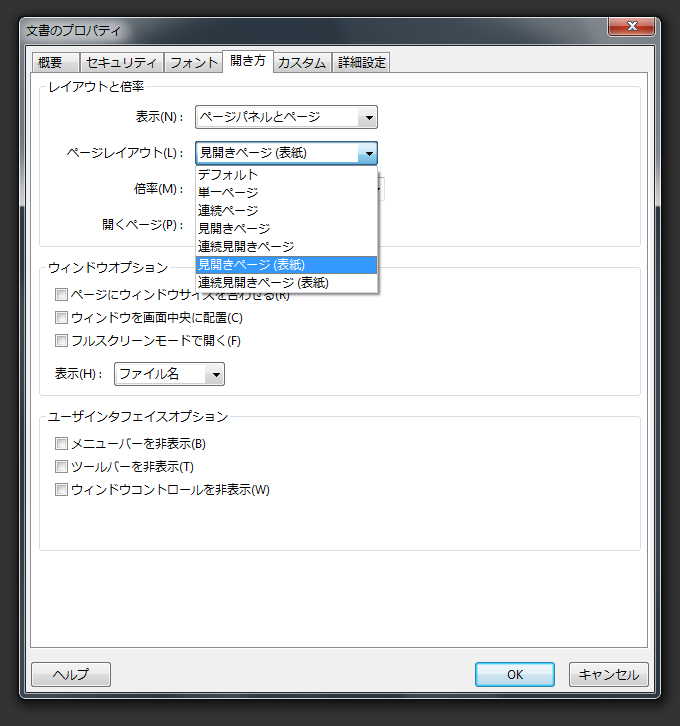This screenshot has width=680, height=726.
Task: Enable ページにウィンドウサイズを合わせる checkbox
Action: (x=61, y=294)
